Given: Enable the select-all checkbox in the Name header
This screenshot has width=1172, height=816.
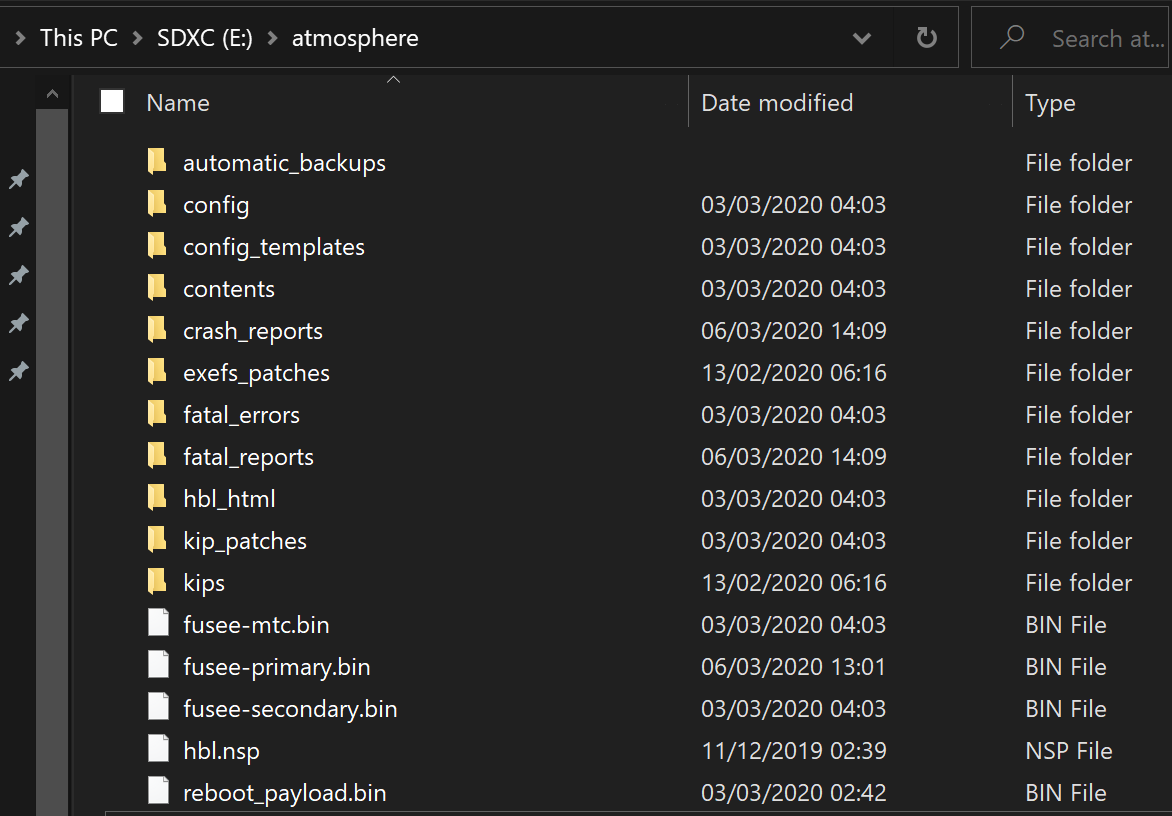Looking at the screenshot, I should tap(111, 100).
